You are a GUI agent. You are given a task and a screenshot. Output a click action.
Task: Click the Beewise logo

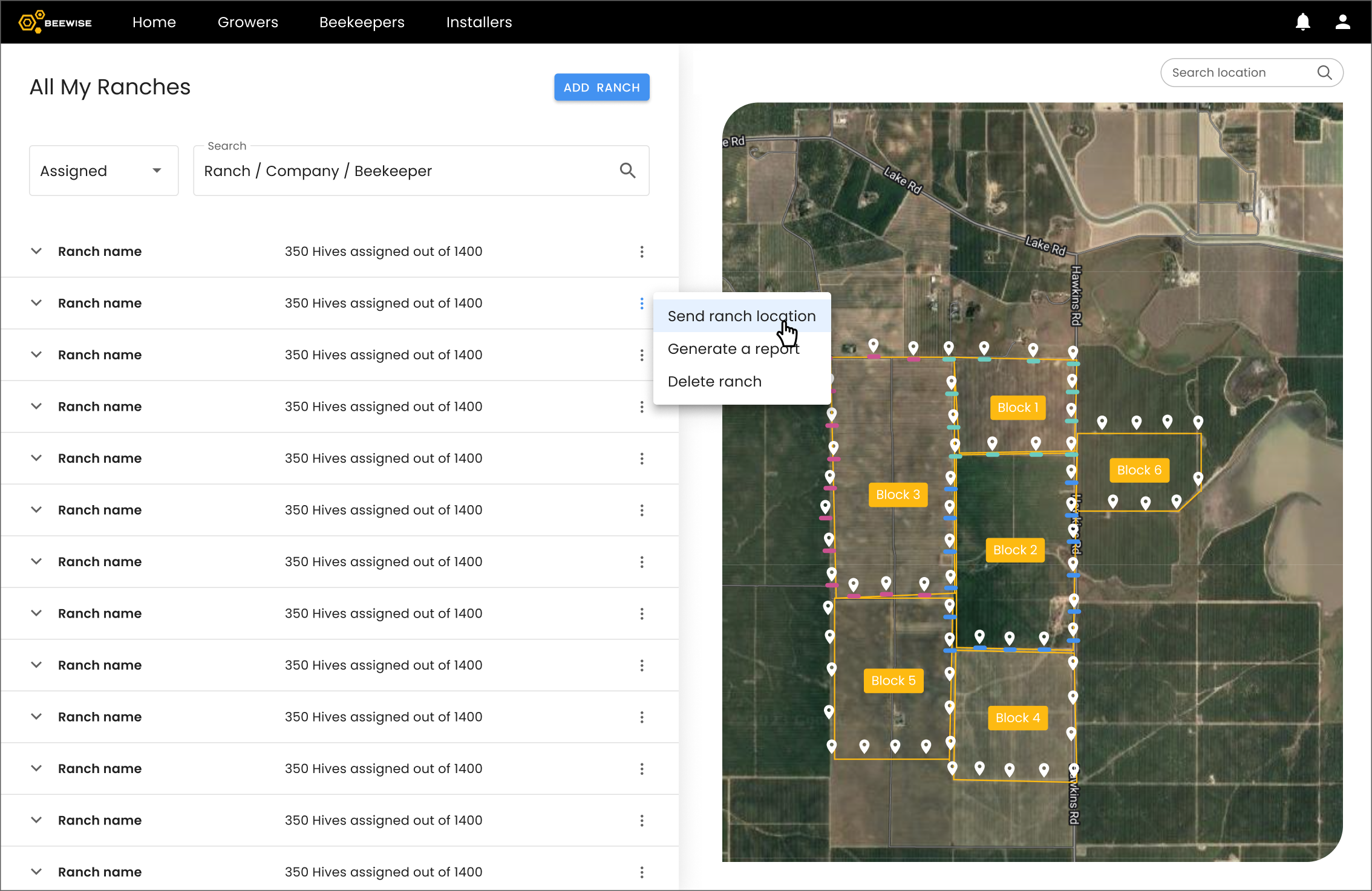(56, 22)
